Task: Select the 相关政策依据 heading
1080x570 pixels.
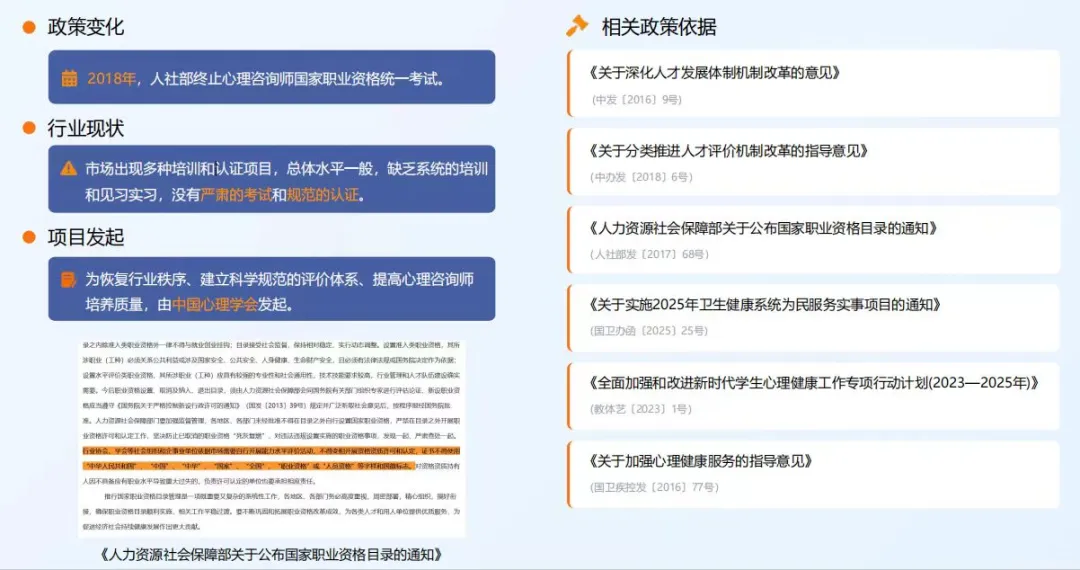Action: [659, 27]
